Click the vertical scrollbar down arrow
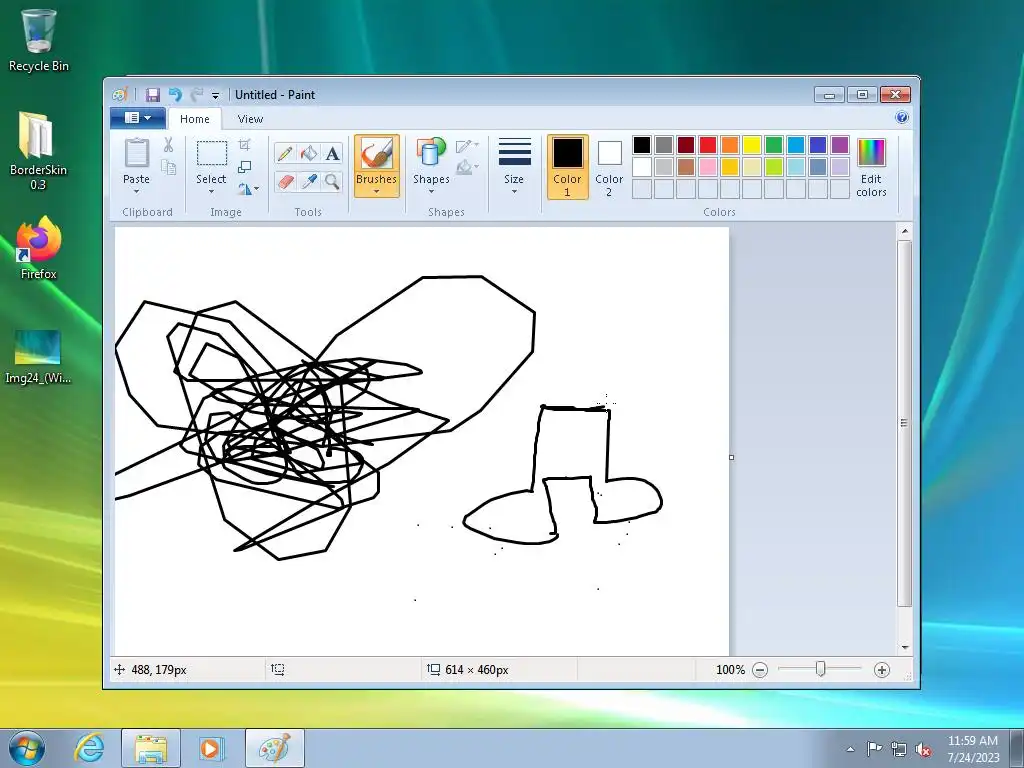 [904, 647]
